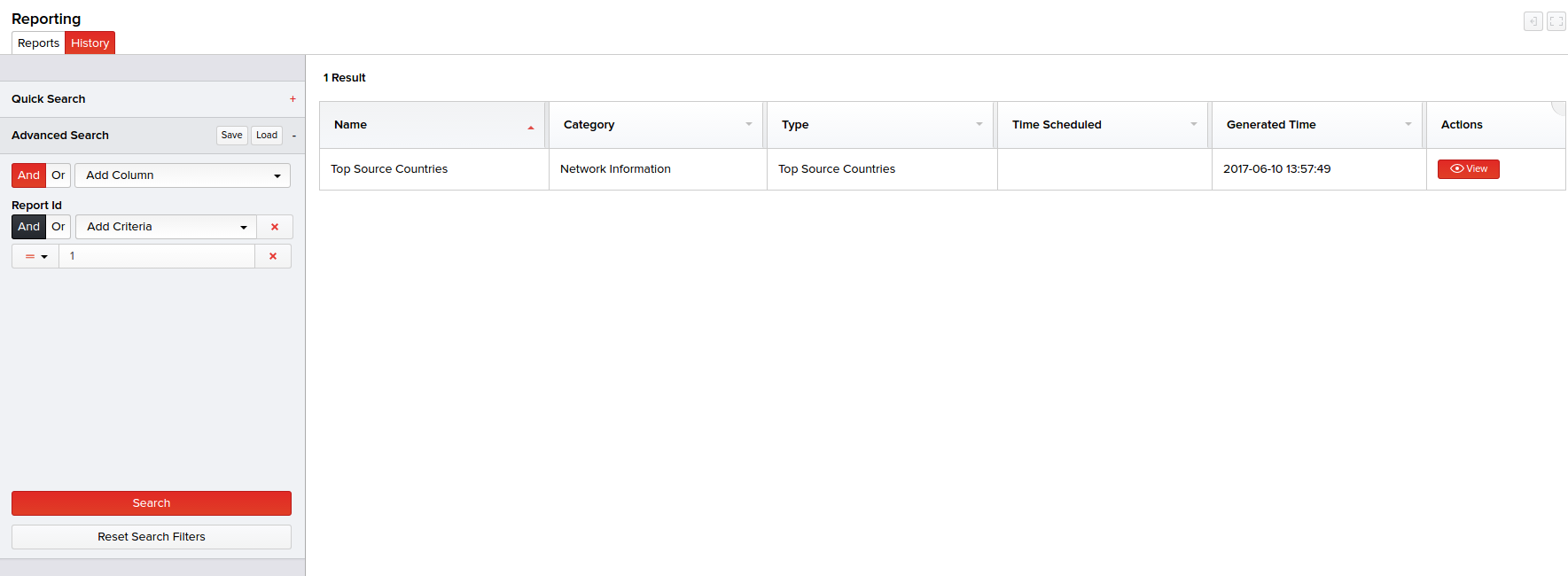Open the equals operator dropdown
The height and width of the screenshot is (576, 1568).
point(35,256)
